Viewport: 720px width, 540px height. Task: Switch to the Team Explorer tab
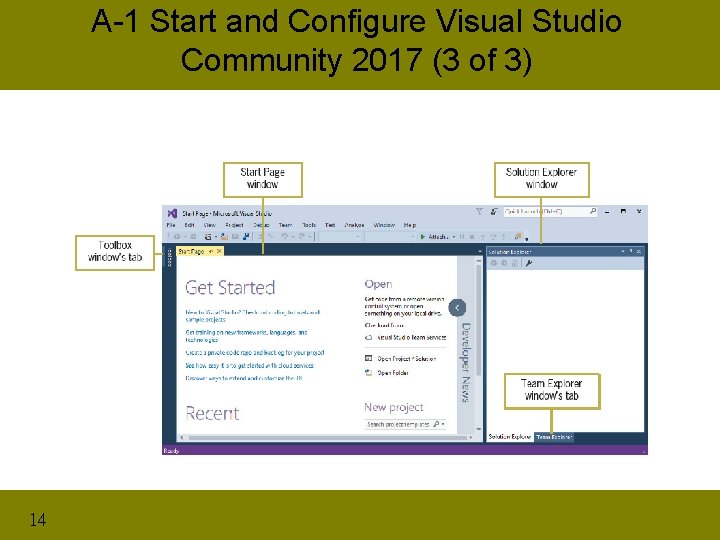[554, 437]
